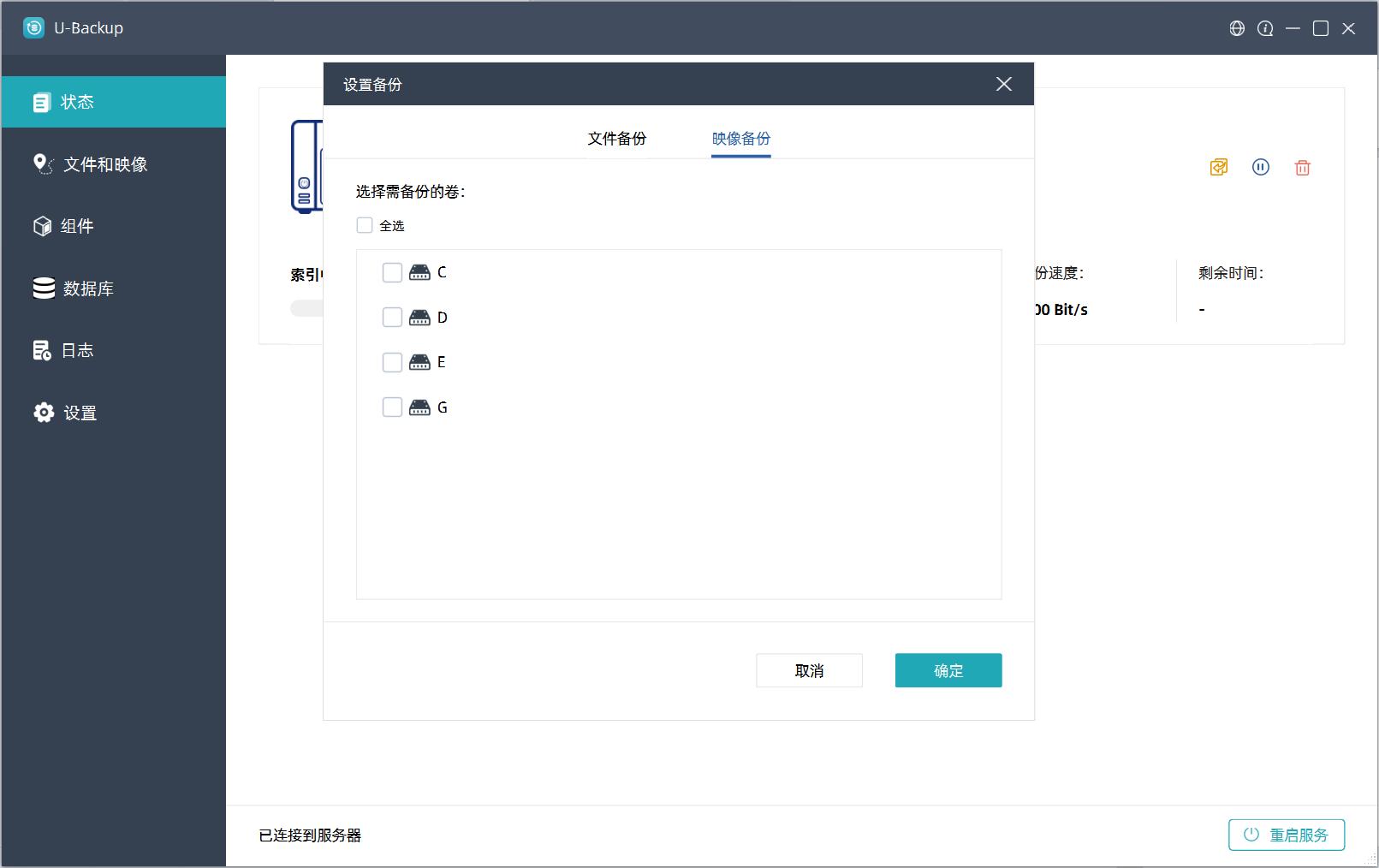The image size is (1379, 868).
Task: Click the globe language icon in title bar
Action: [x=1237, y=28]
